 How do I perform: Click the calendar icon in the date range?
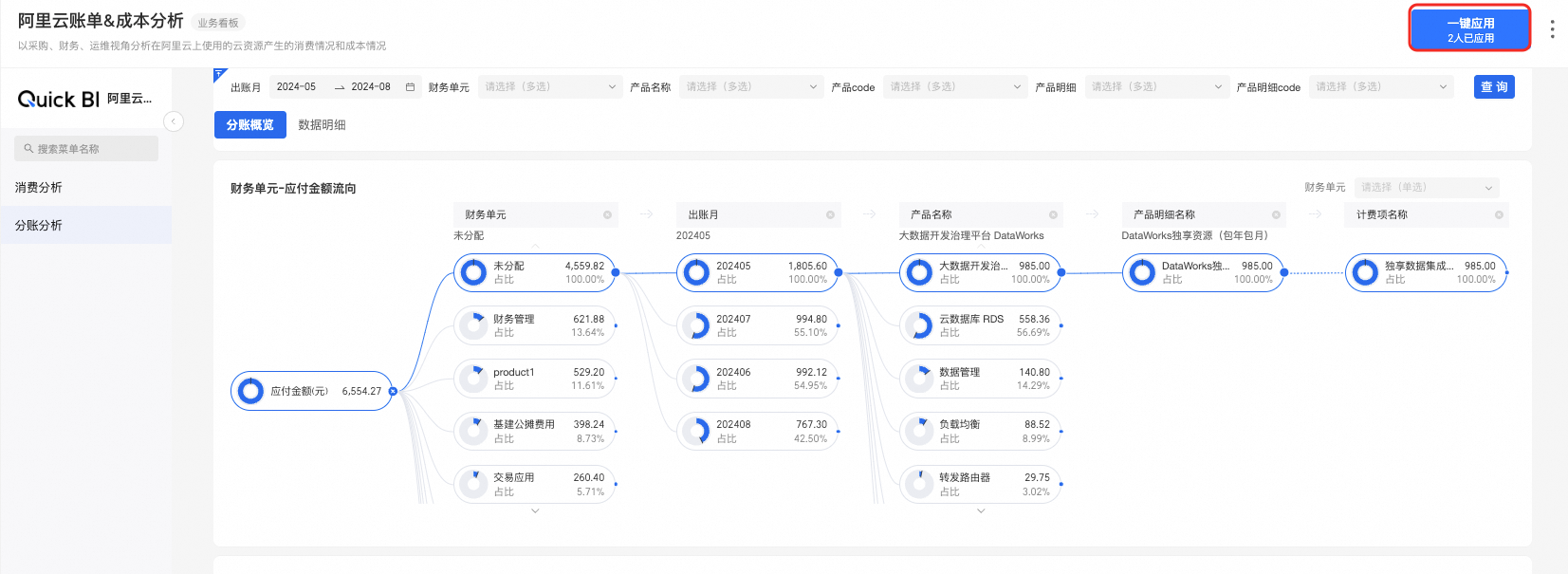410,86
